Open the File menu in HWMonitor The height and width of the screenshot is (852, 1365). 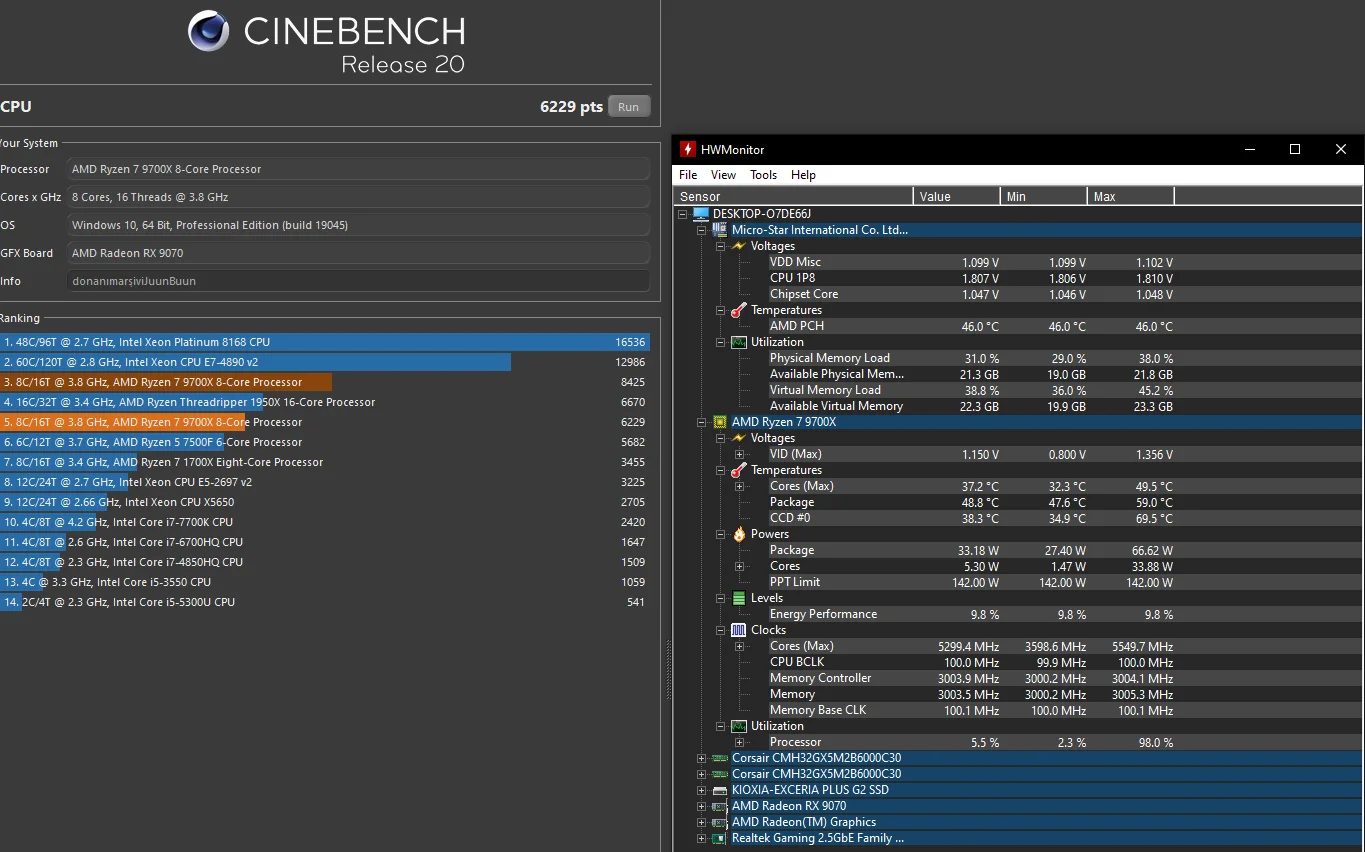click(688, 175)
